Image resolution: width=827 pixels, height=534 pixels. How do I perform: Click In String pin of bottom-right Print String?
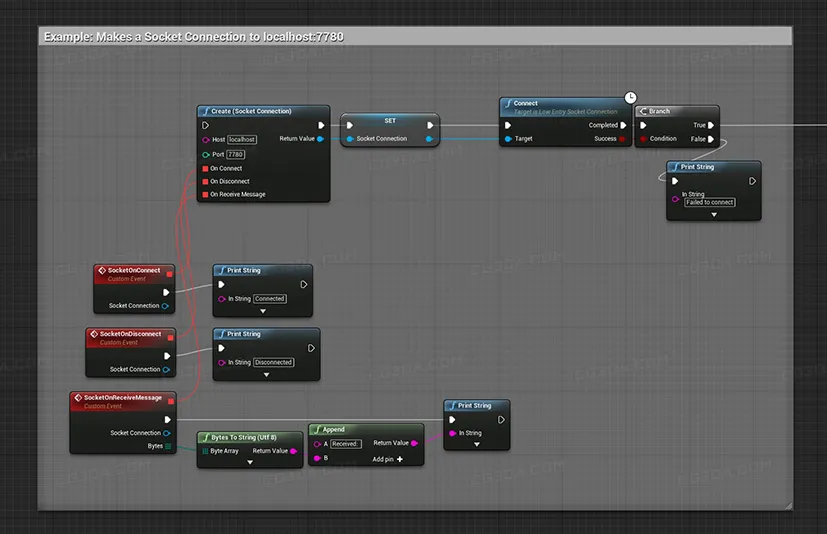(453, 433)
